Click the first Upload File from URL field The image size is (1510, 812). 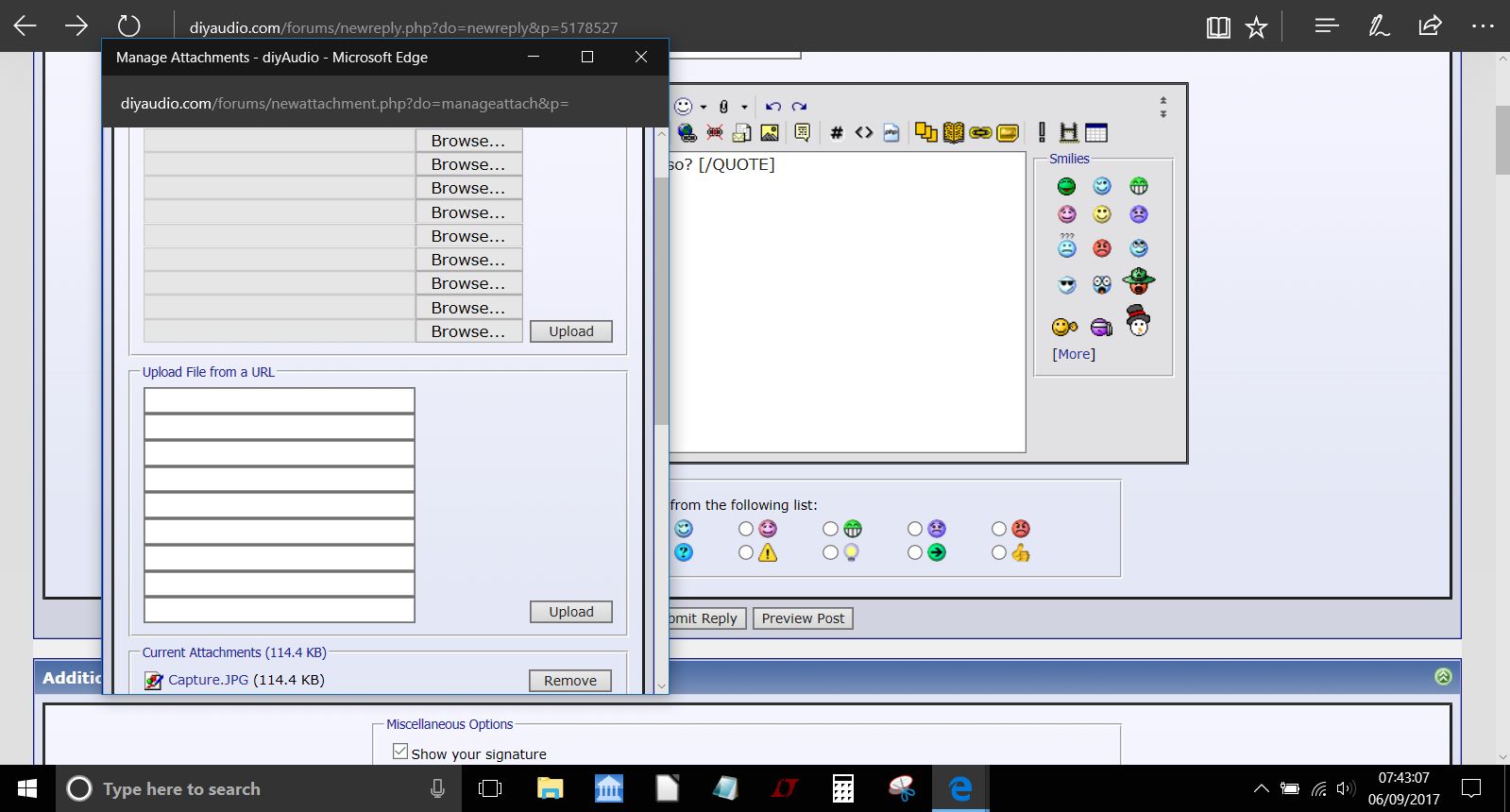coord(280,400)
